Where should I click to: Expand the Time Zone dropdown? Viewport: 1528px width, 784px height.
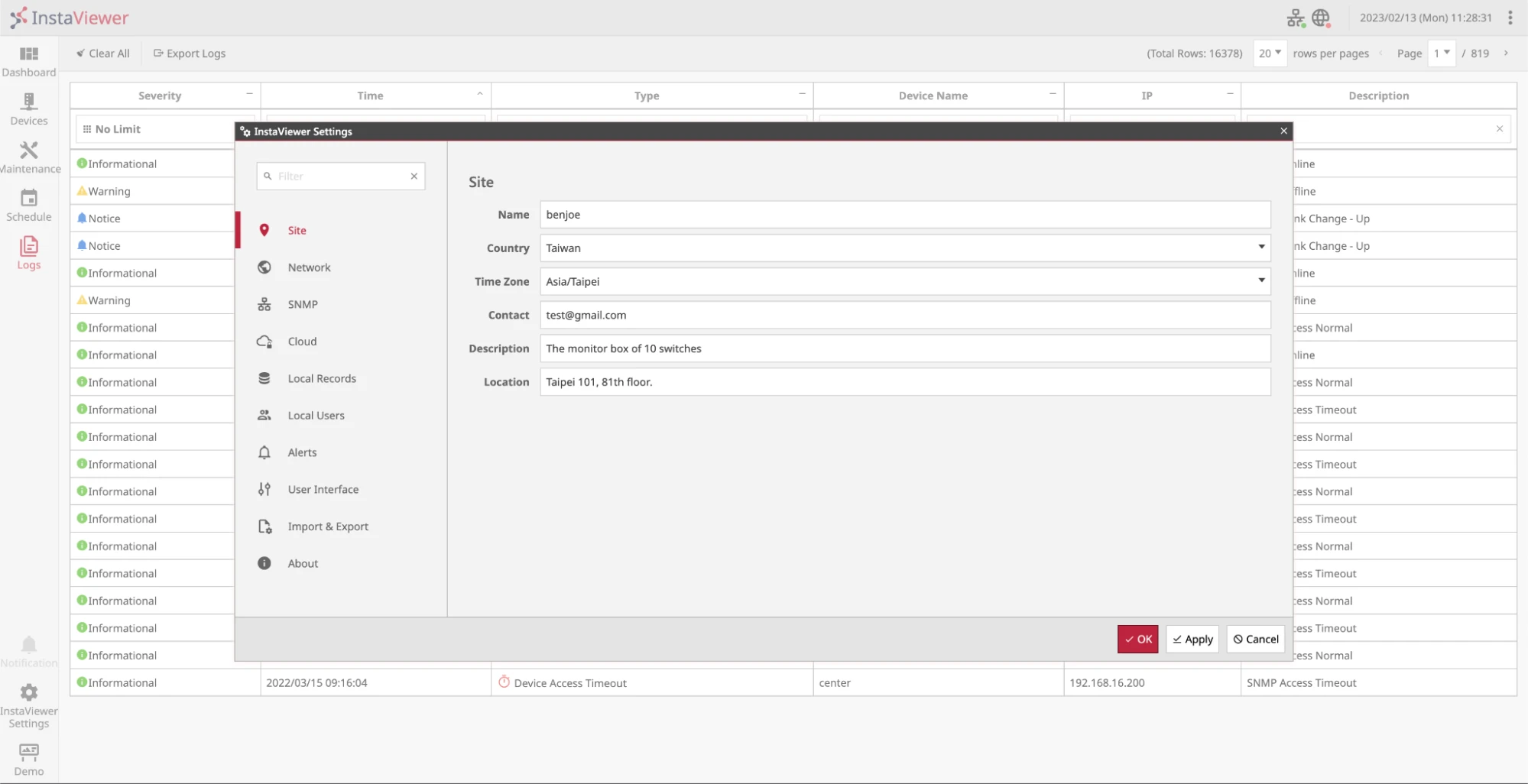pos(1260,281)
